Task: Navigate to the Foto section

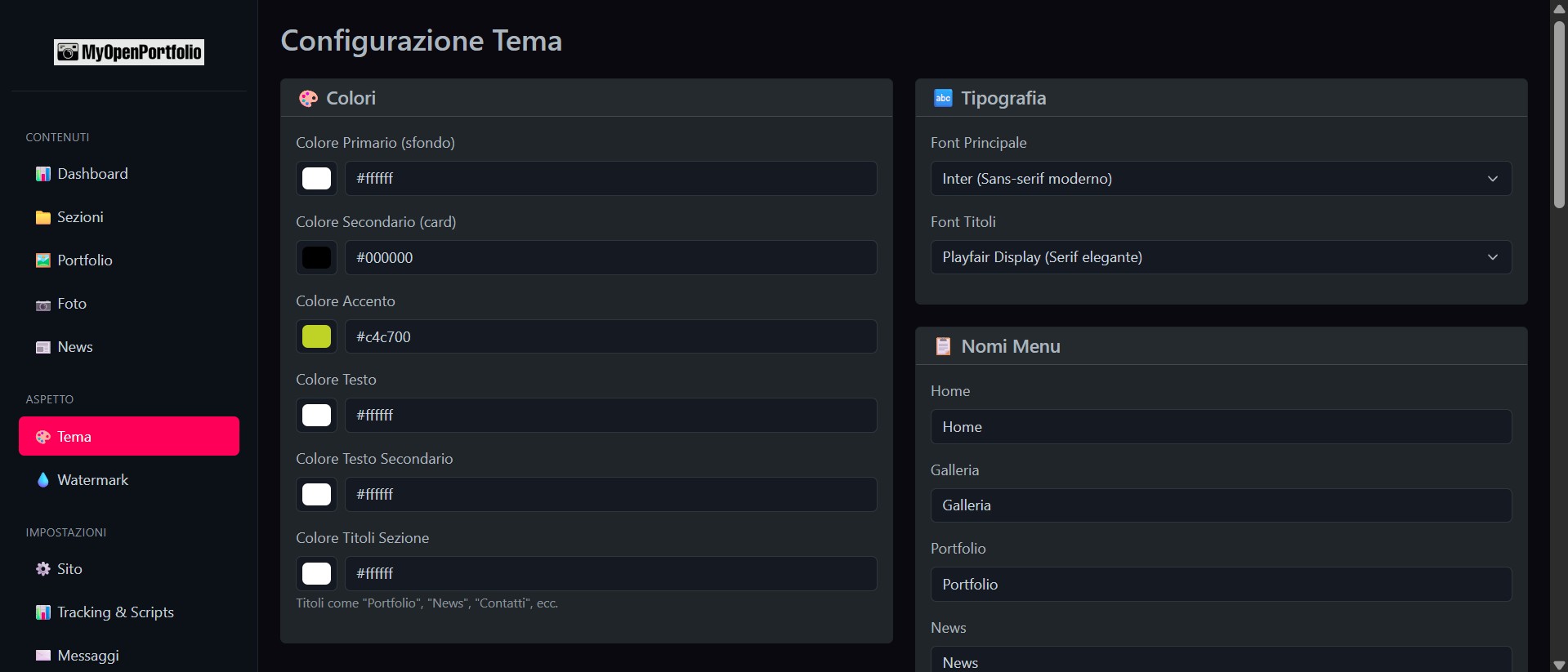Action: tap(129, 304)
